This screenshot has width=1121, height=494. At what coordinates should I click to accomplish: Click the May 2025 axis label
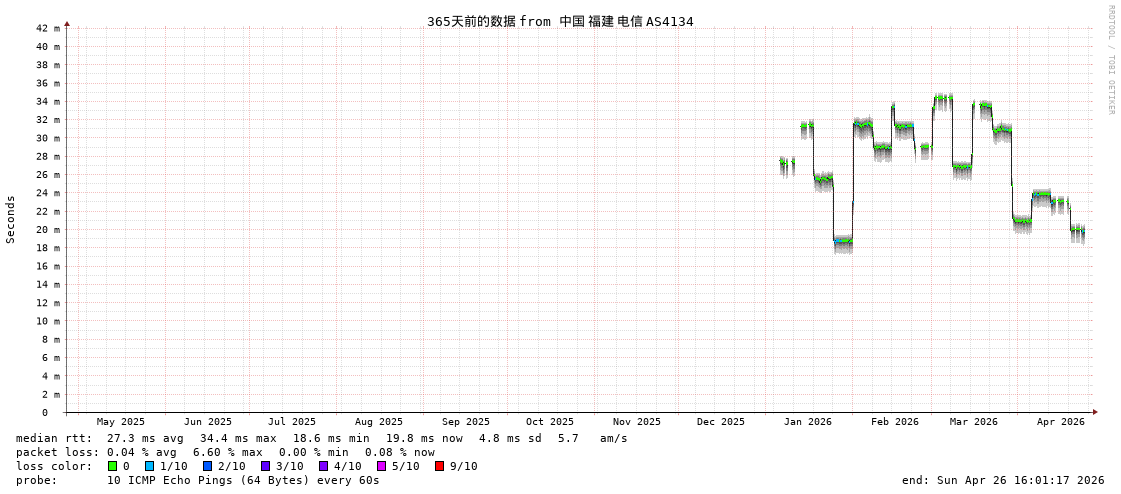click(x=120, y=422)
